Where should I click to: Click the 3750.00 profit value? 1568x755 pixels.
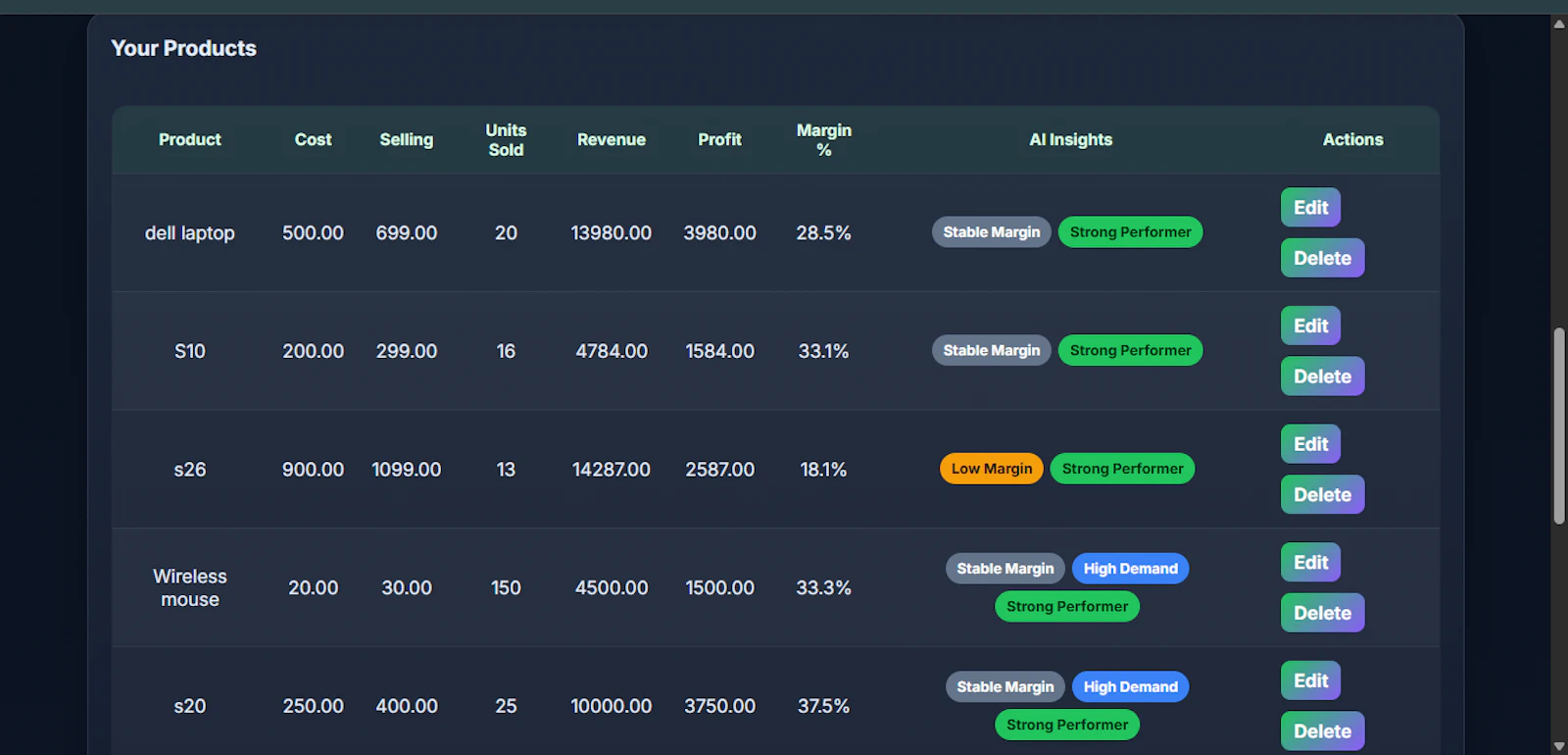720,706
